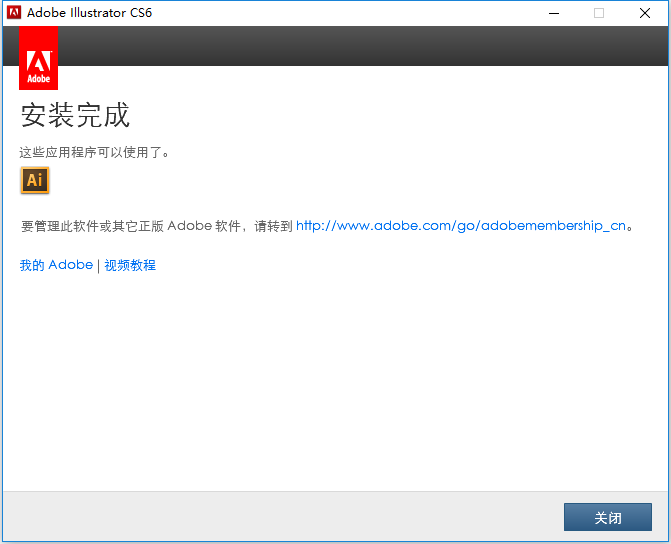Viewport: 671px width, 544px height.
Task: Click the Adobe Illustrator Ai application icon
Action: pyautogui.click(x=35, y=180)
